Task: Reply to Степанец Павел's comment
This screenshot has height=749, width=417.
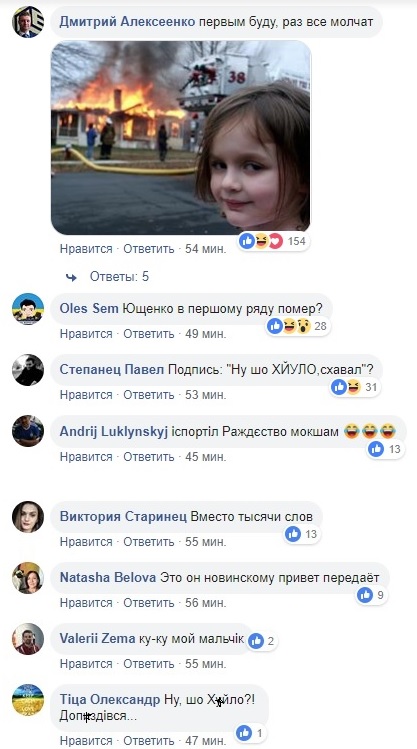Action: [x=149, y=395]
